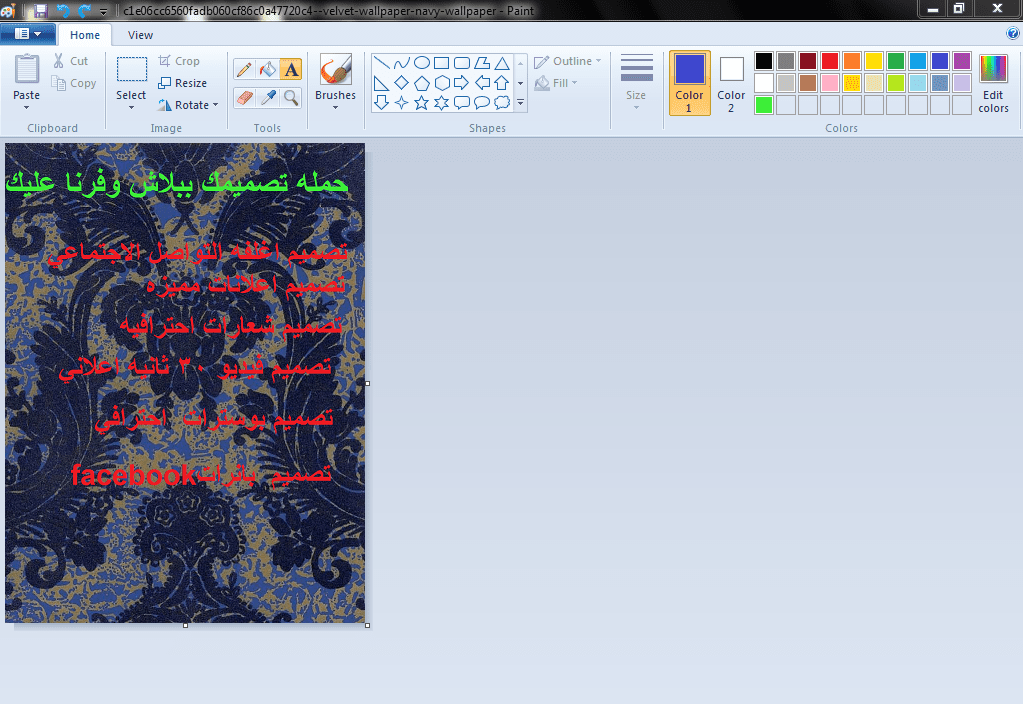Switch to the Home tab
This screenshot has width=1023, height=704.
(85, 35)
